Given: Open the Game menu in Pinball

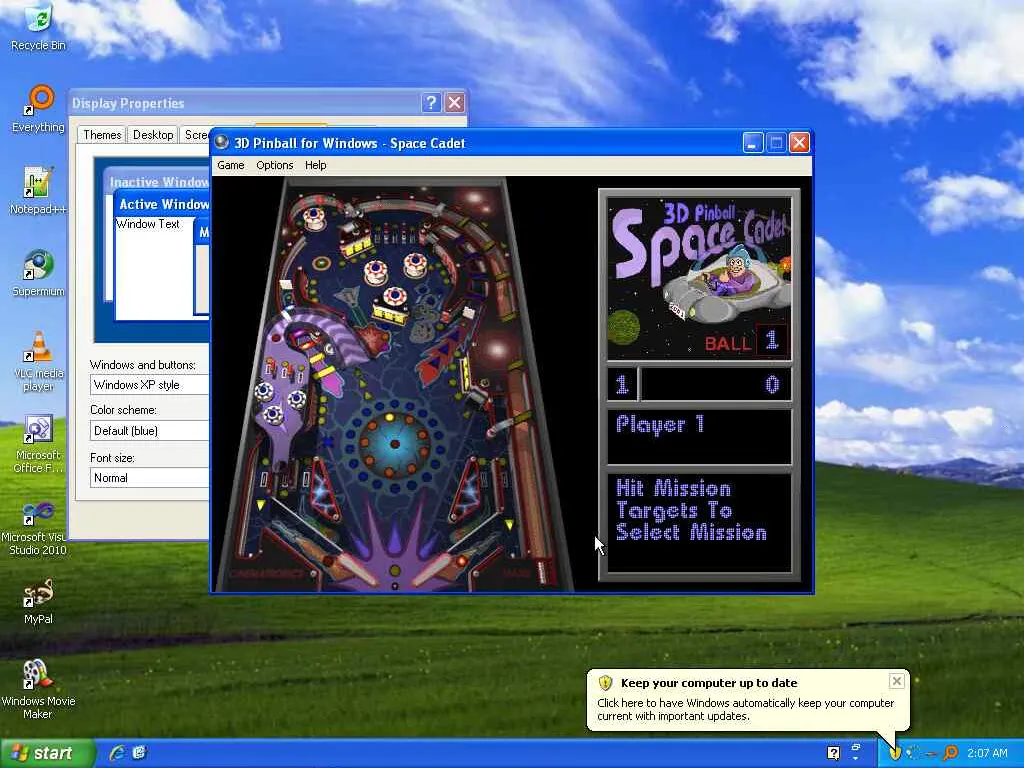Looking at the screenshot, I should (x=231, y=165).
